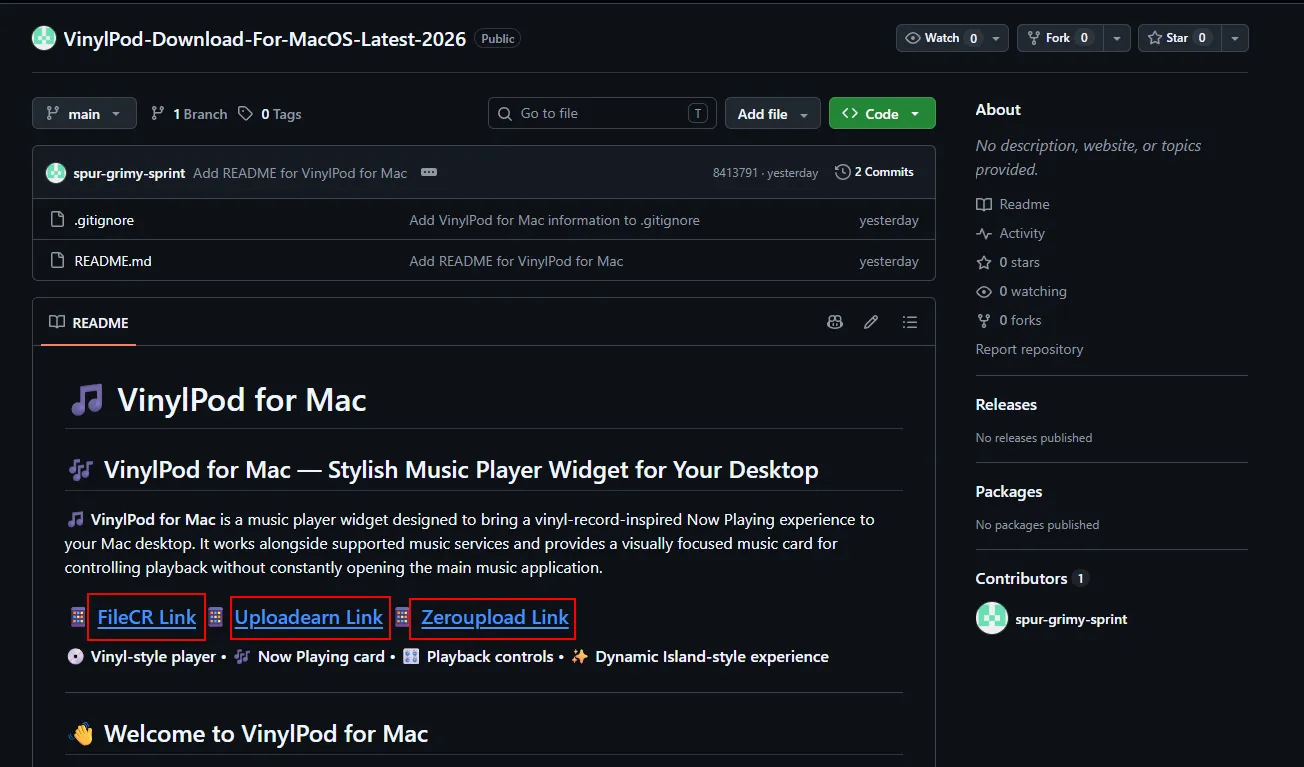Open the README outline list icon
Image resolution: width=1304 pixels, height=767 pixels.
point(909,322)
